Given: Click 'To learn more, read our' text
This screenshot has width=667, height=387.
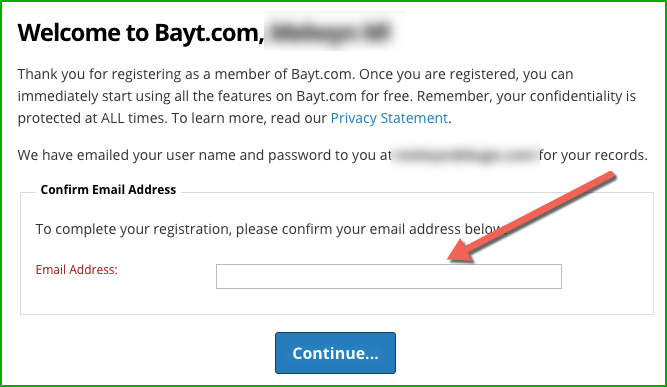Looking at the screenshot, I should point(249,118).
